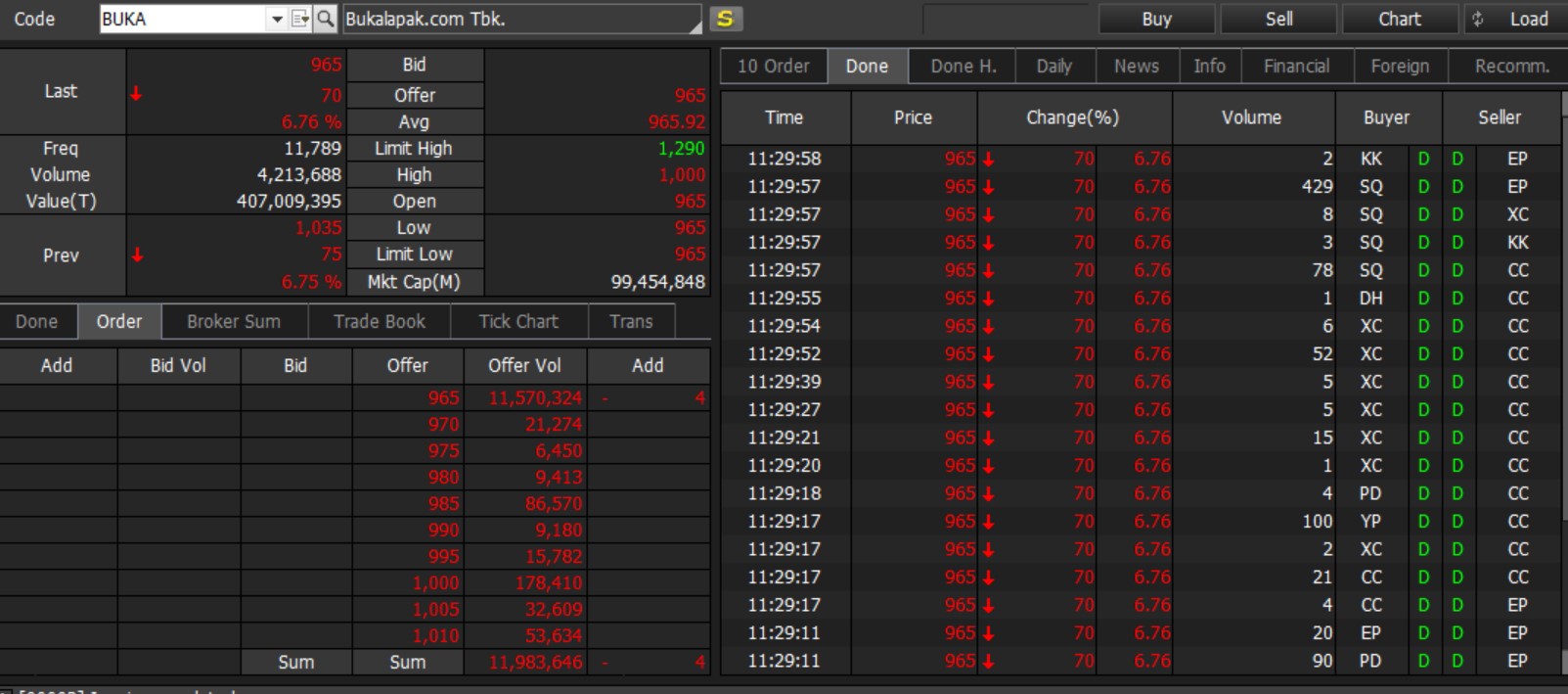Click the Bid Vol column header
Viewport: 1568px width, 694px height.
[178, 365]
